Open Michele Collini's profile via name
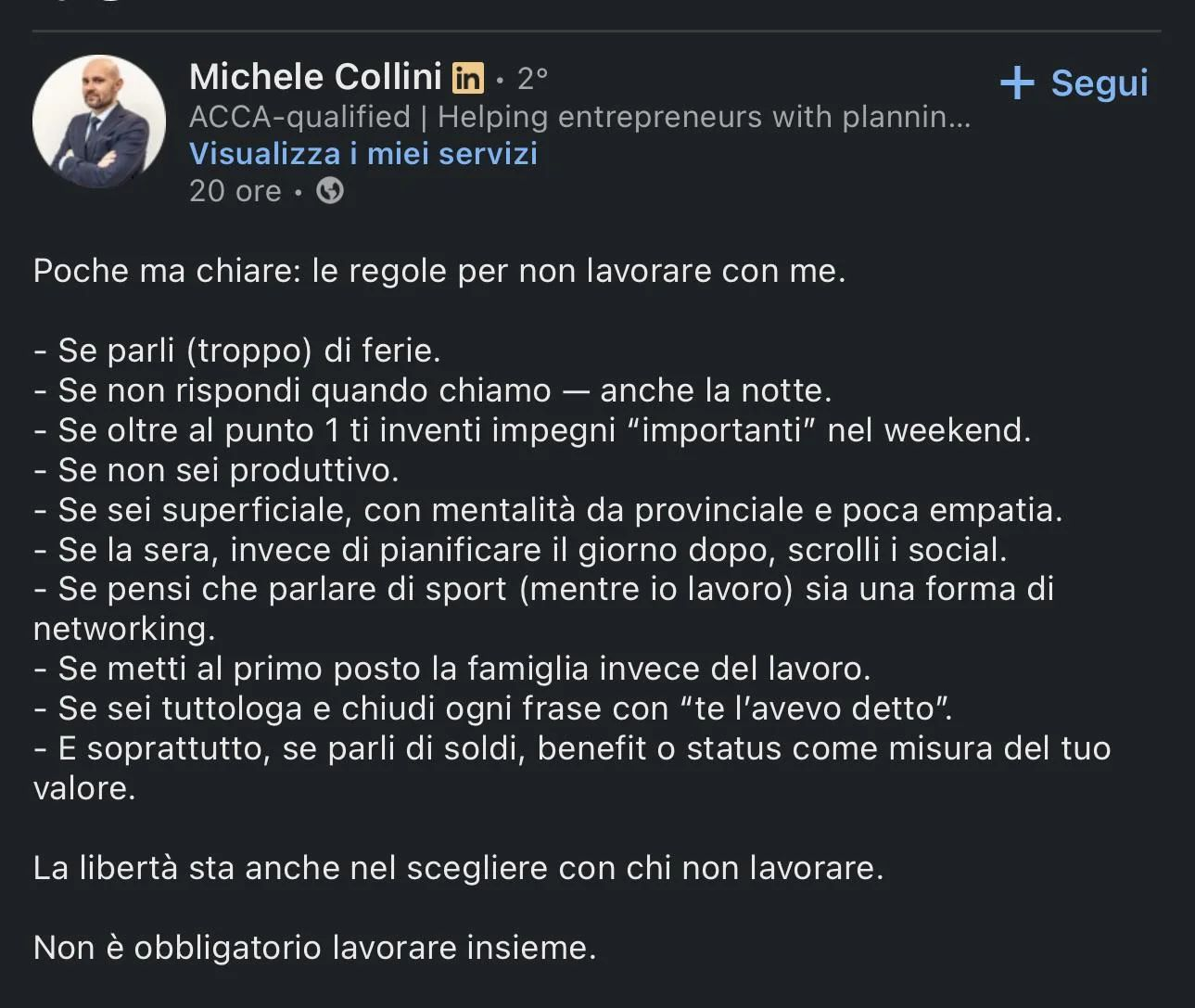Screen dimensions: 1195x1008 pos(315,77)
